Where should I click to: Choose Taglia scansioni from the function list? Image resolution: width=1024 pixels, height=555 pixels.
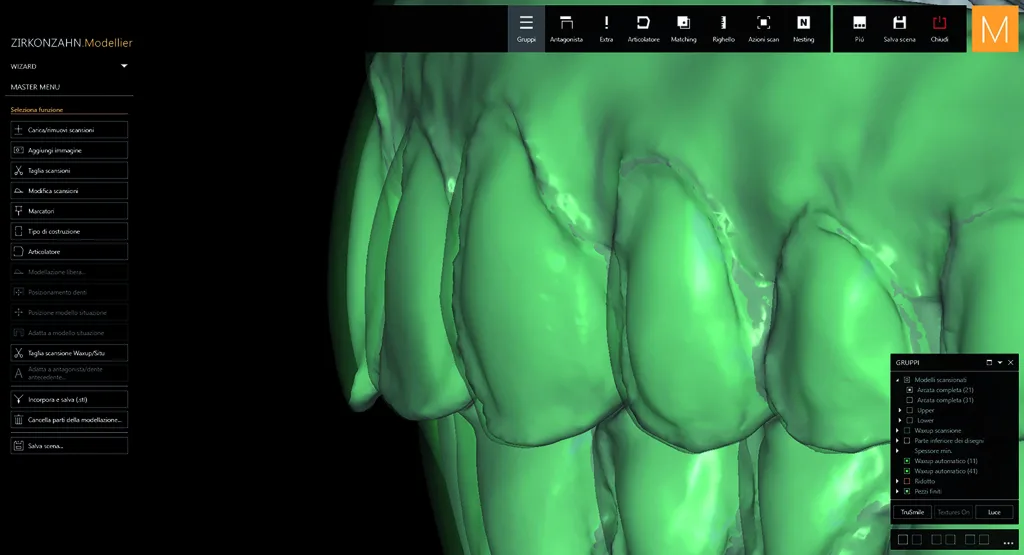[69, 170]
